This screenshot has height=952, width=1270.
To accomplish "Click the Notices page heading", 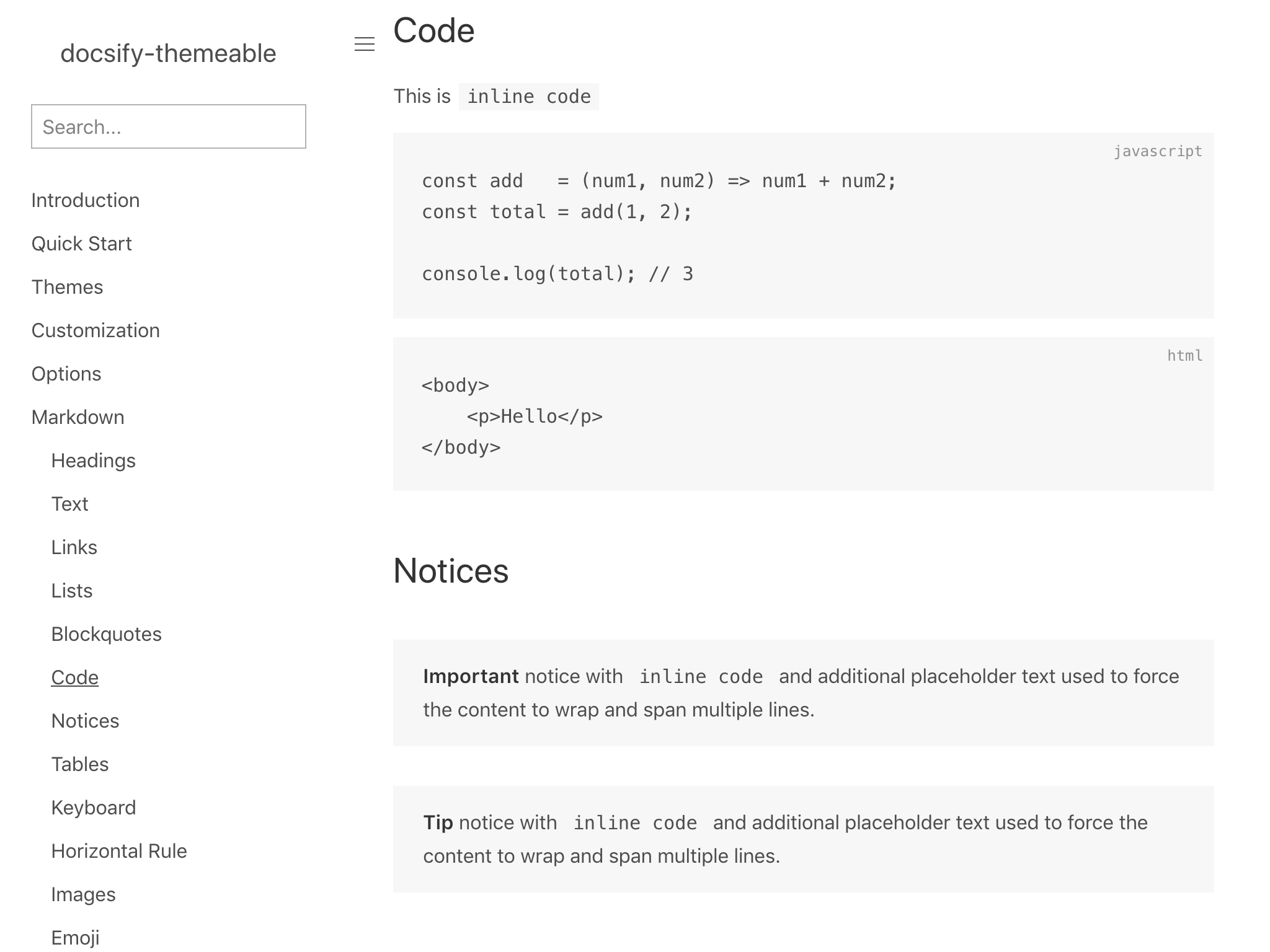I will pos(451,571).
